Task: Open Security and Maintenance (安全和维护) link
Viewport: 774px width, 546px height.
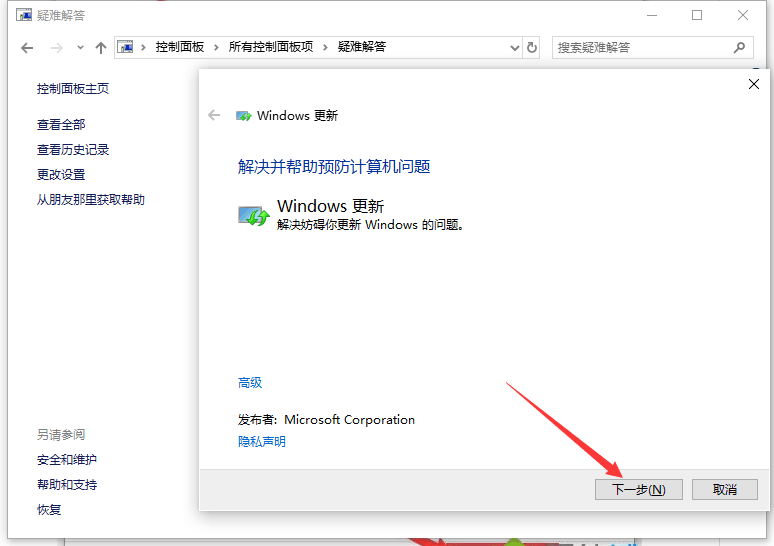Action: tap(67, 460)
